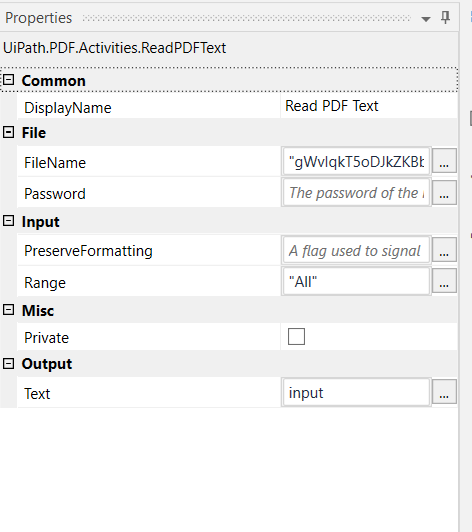Open the expression editor for Password
This screenshot has width=472, height=532.
444,192
